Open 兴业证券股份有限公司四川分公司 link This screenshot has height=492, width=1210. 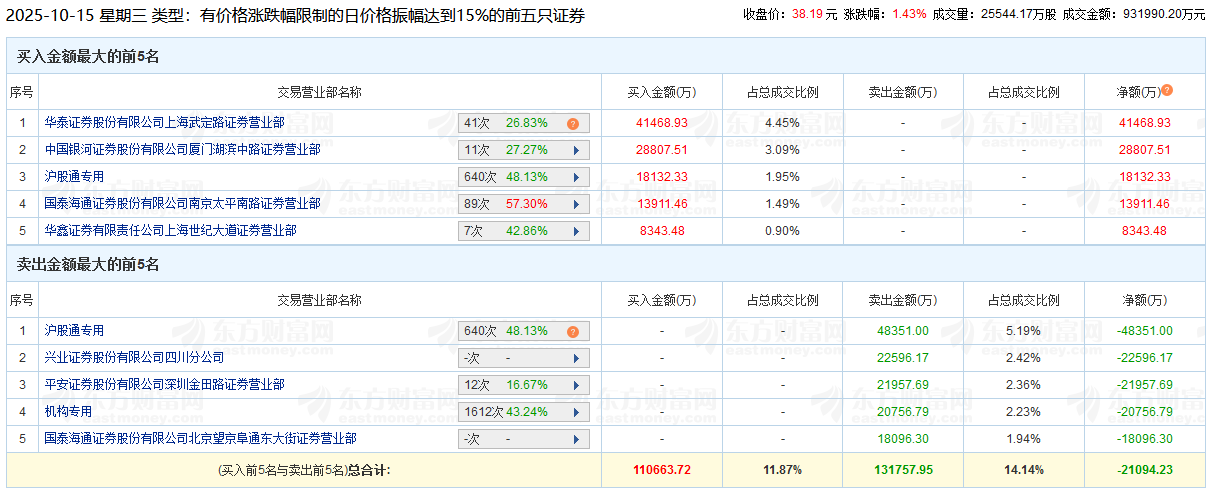[x=134, y=357]
